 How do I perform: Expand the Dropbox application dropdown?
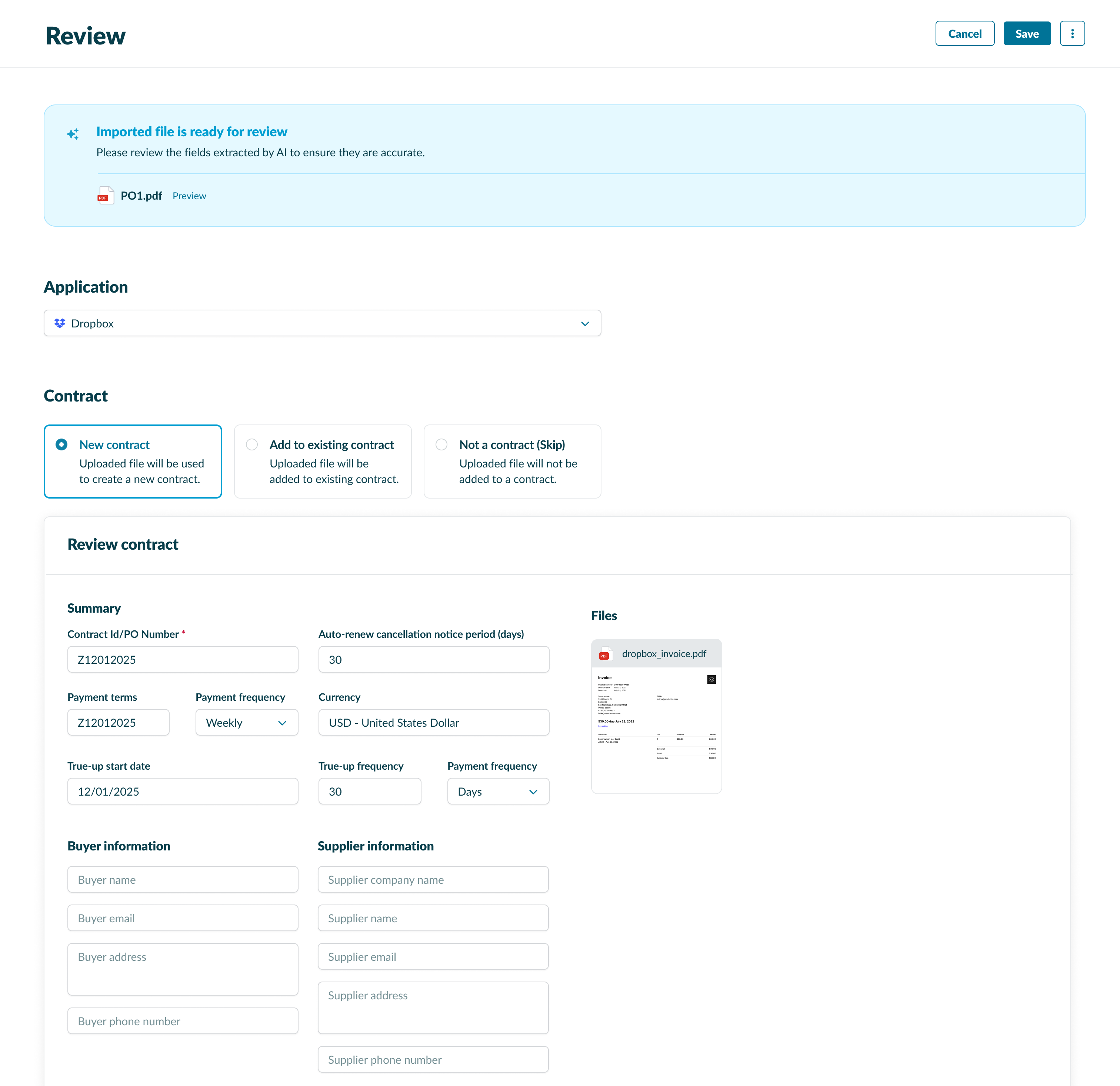click(584, 323)
